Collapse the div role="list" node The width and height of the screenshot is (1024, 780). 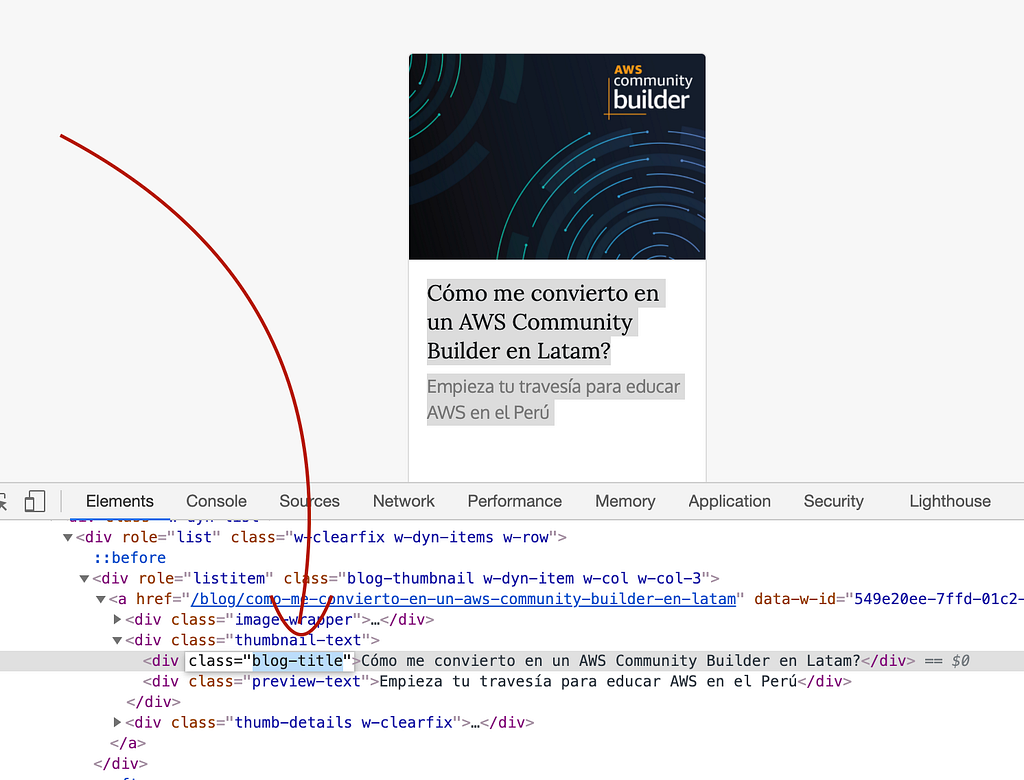pos(67,538)
